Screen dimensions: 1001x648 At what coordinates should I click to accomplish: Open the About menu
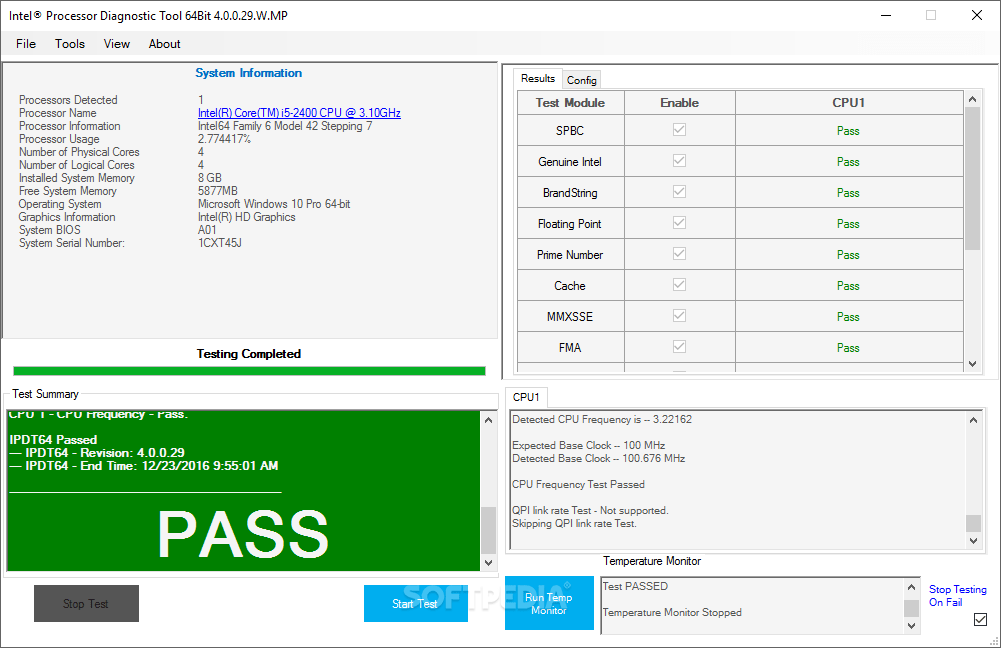click(x=165, y=44)
